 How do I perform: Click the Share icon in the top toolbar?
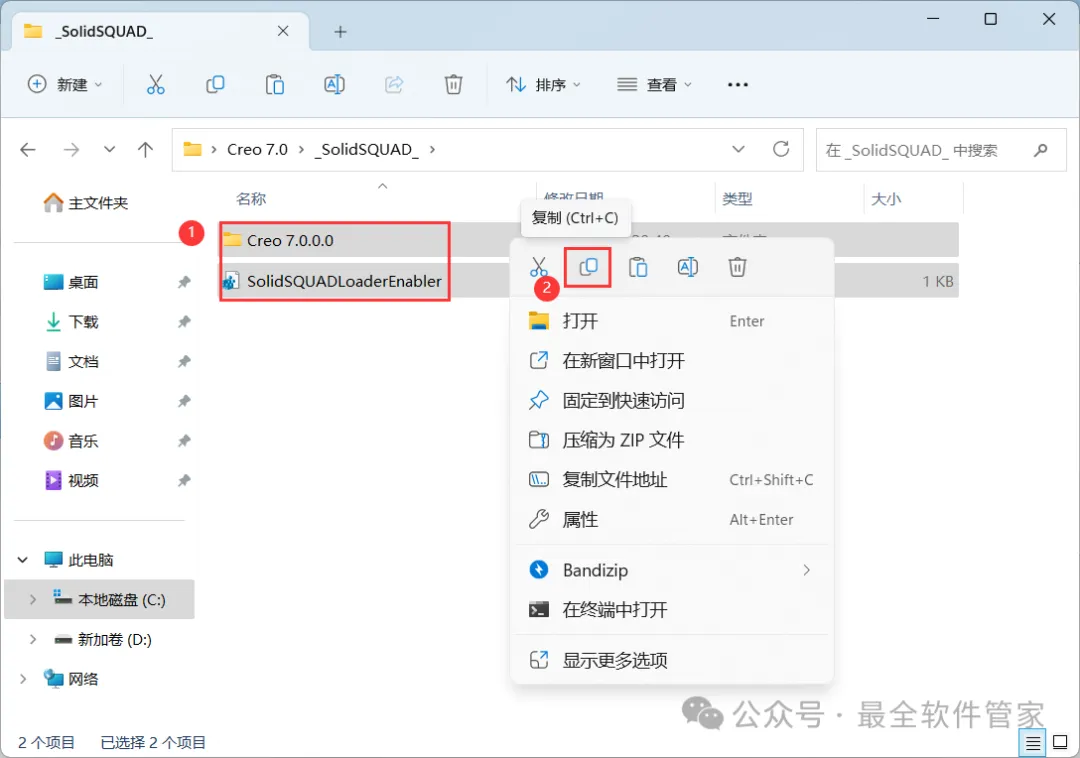pos(394,85)
